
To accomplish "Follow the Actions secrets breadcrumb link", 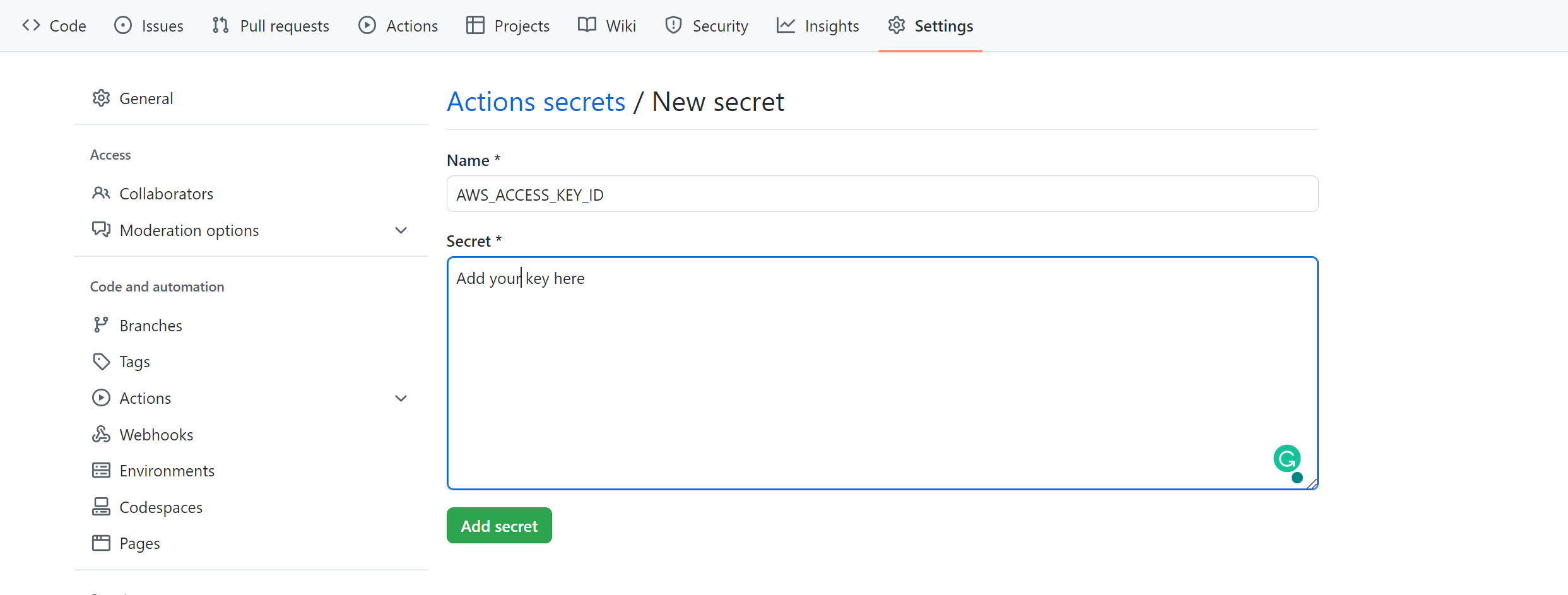I will tap(536, 102).
